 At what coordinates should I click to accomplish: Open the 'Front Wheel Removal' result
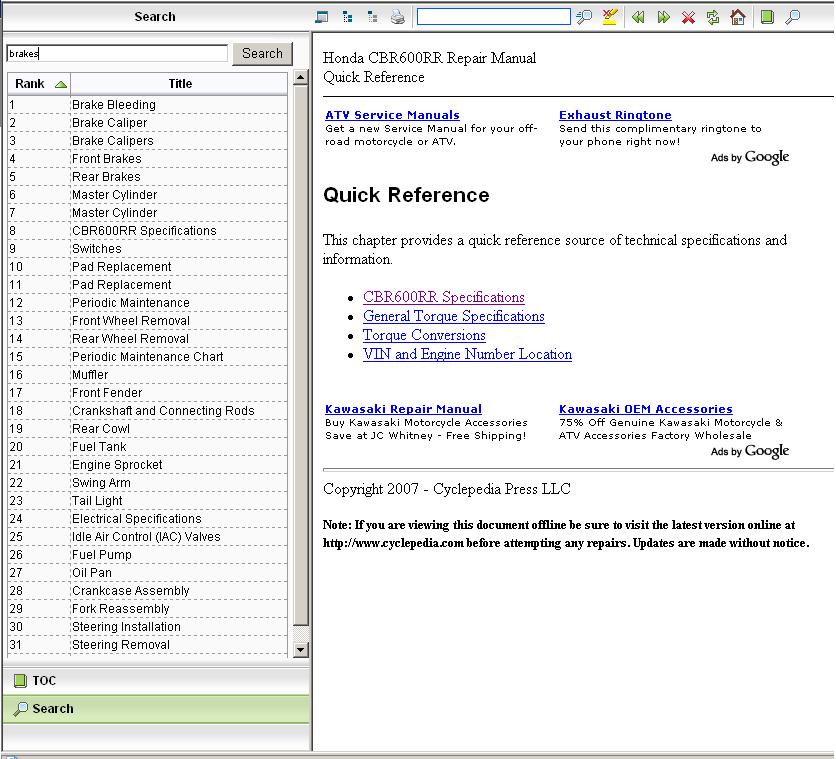pyautogui.click(x=148, y=321)
